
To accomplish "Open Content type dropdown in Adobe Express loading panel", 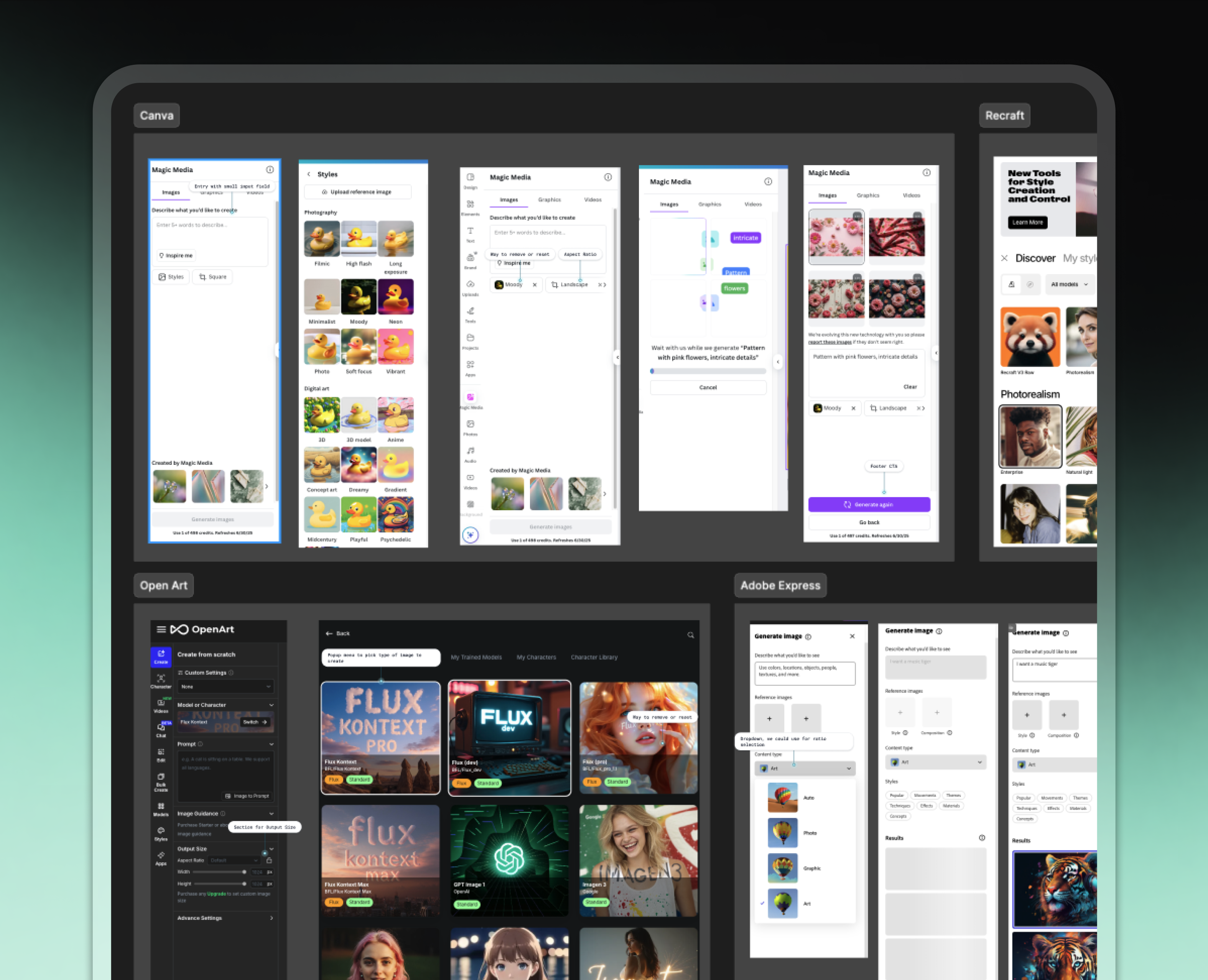I will (x=935, y=762).
